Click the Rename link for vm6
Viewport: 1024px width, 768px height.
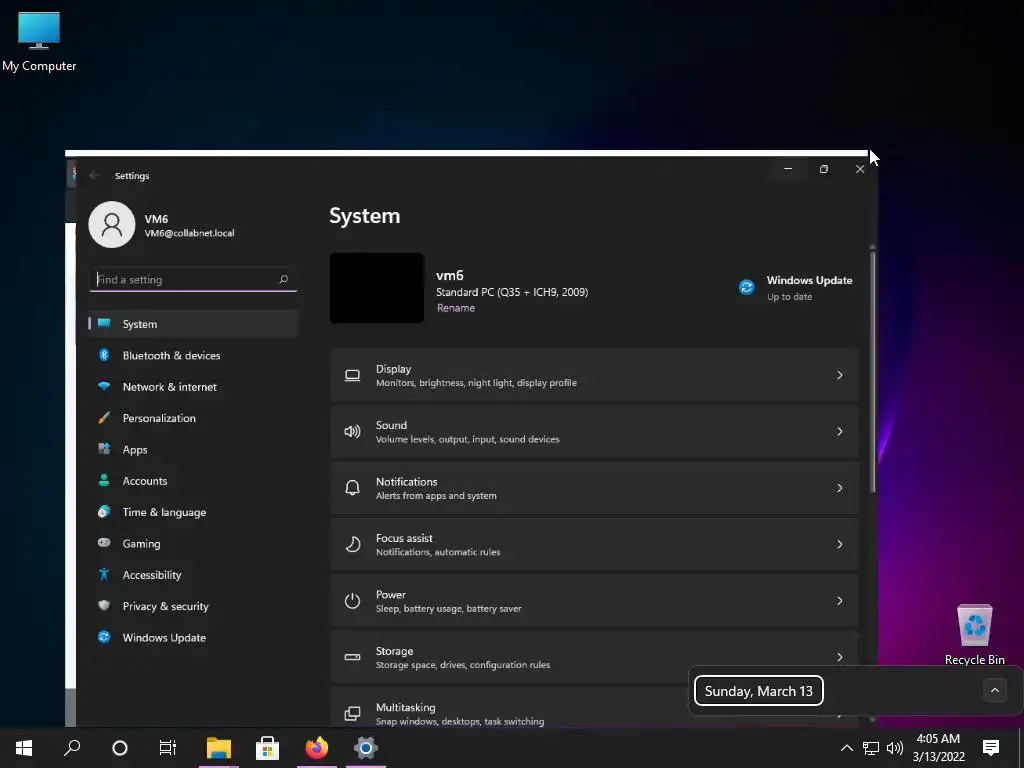coord(456,308)
